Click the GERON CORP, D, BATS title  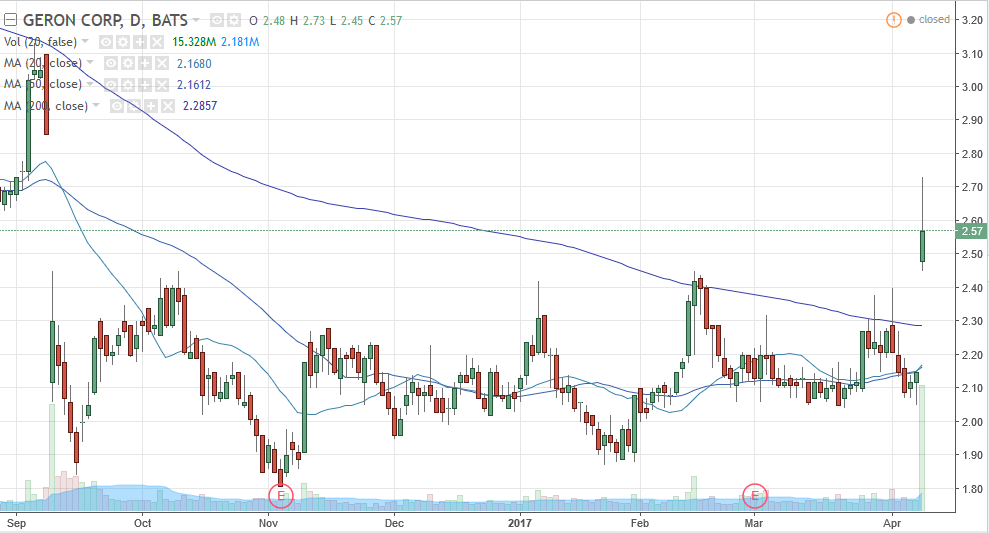tap(105, 20)
